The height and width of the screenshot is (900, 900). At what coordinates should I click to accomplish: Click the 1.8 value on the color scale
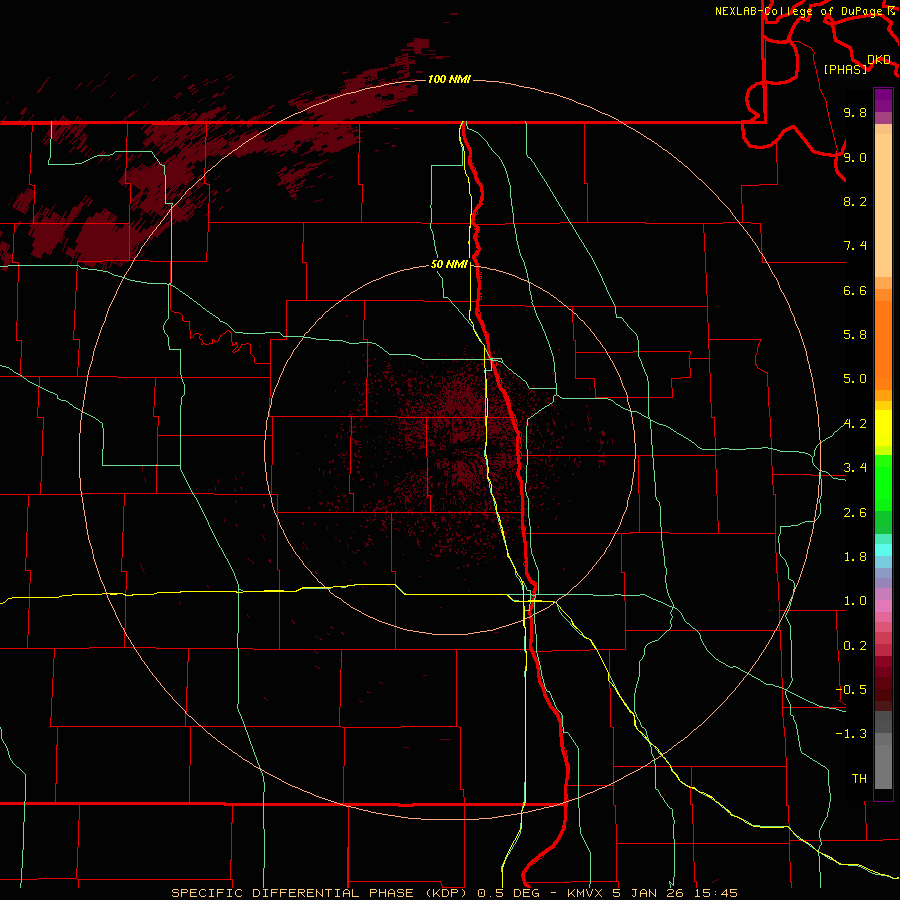(x=855, y=557)
